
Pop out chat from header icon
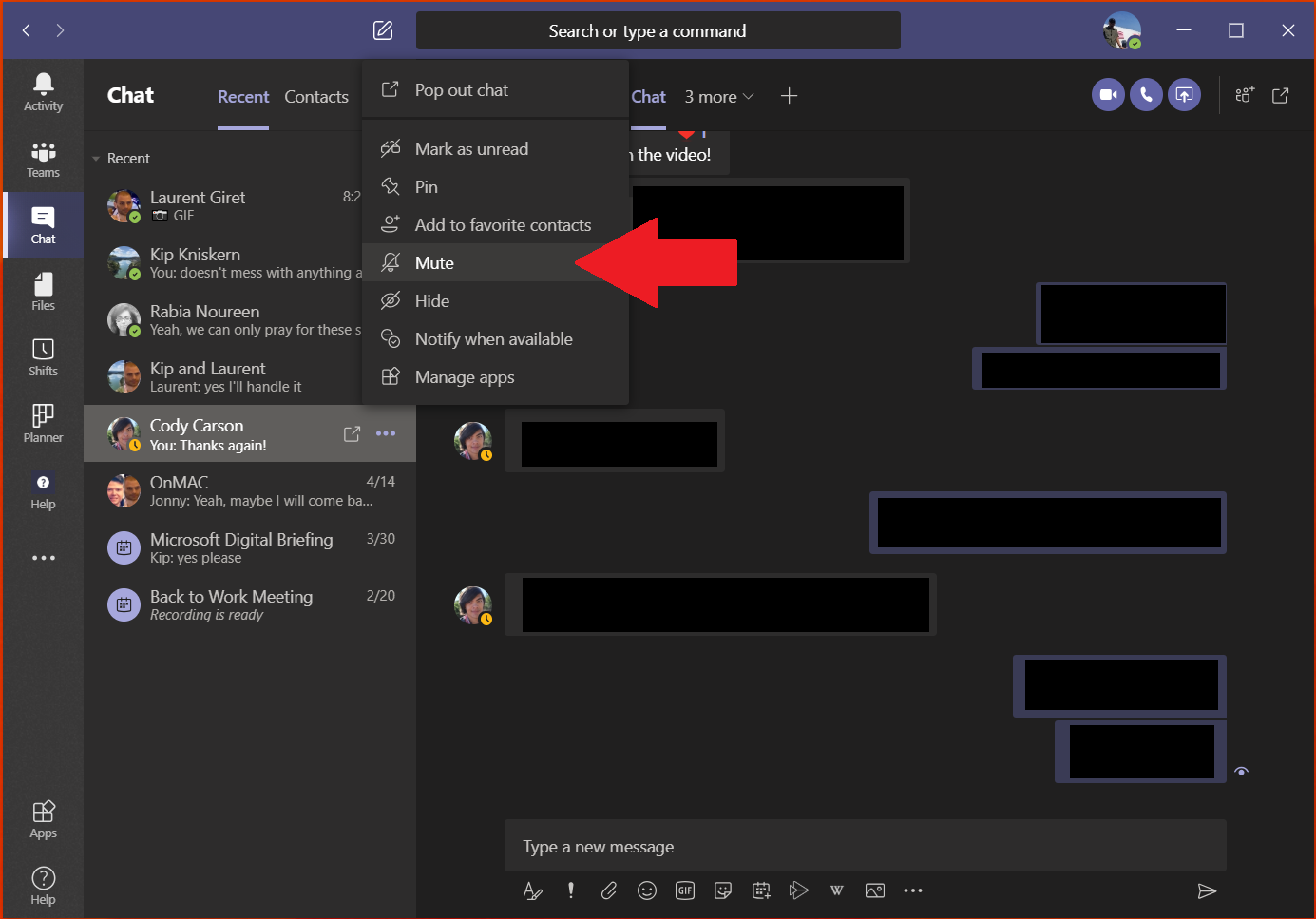[1281, 95]
